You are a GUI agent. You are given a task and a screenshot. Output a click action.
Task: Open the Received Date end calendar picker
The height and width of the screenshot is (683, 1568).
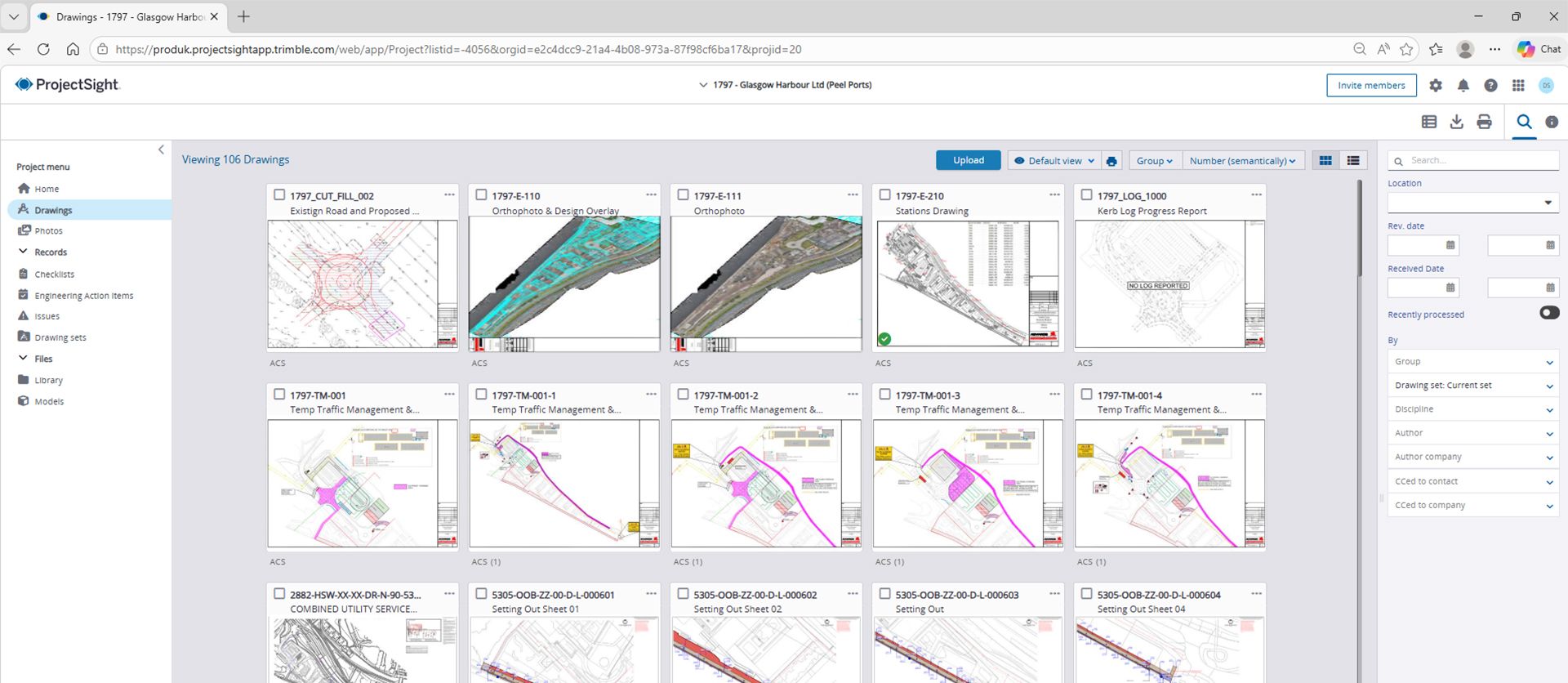(x=1550, y=288)
